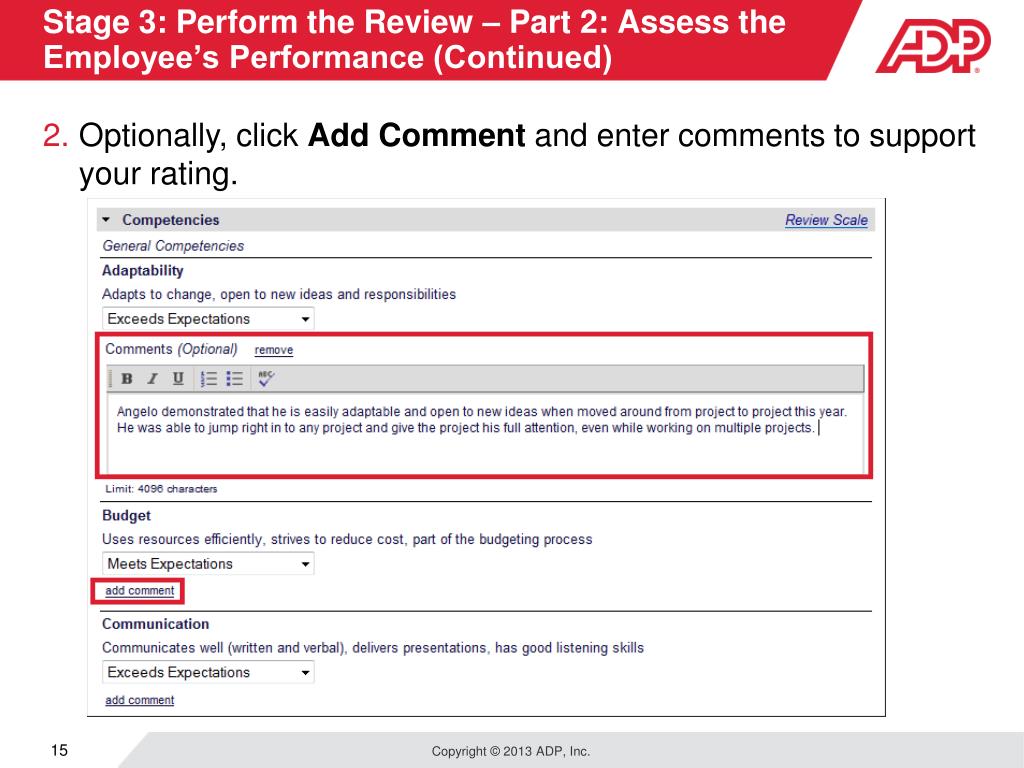Viewport: 1024px width, 768px height.
Task: Open the Budget rating dropdown
Action: (x=208, y=564)
